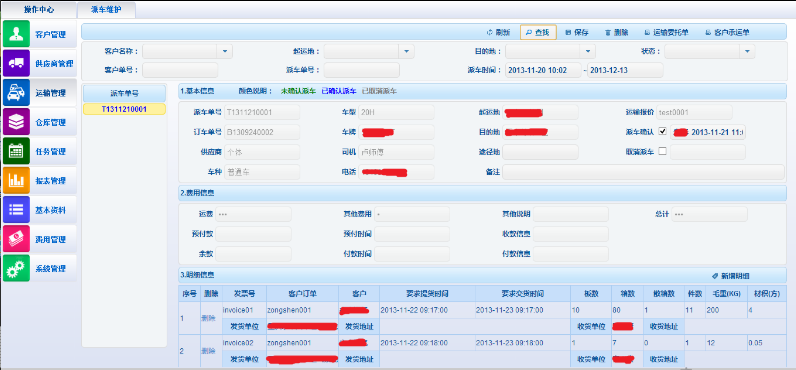
Task: Open the 起运地 filter dropdown
Action: (x=406, y=51)
